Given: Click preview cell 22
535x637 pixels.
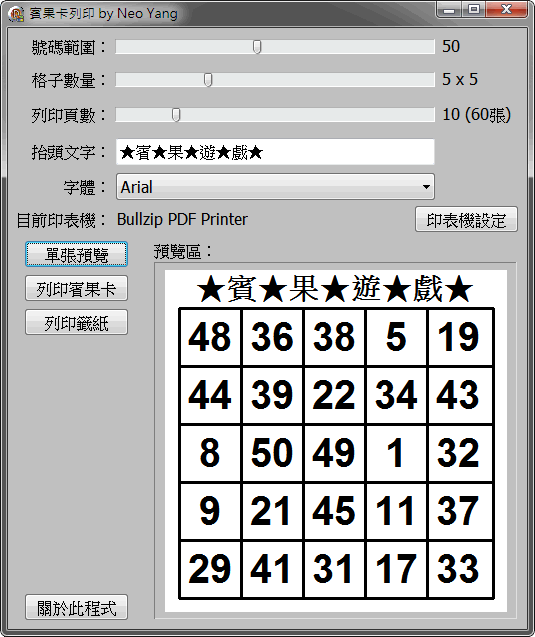Looking at the screenshot, I should tap(334, 395).
